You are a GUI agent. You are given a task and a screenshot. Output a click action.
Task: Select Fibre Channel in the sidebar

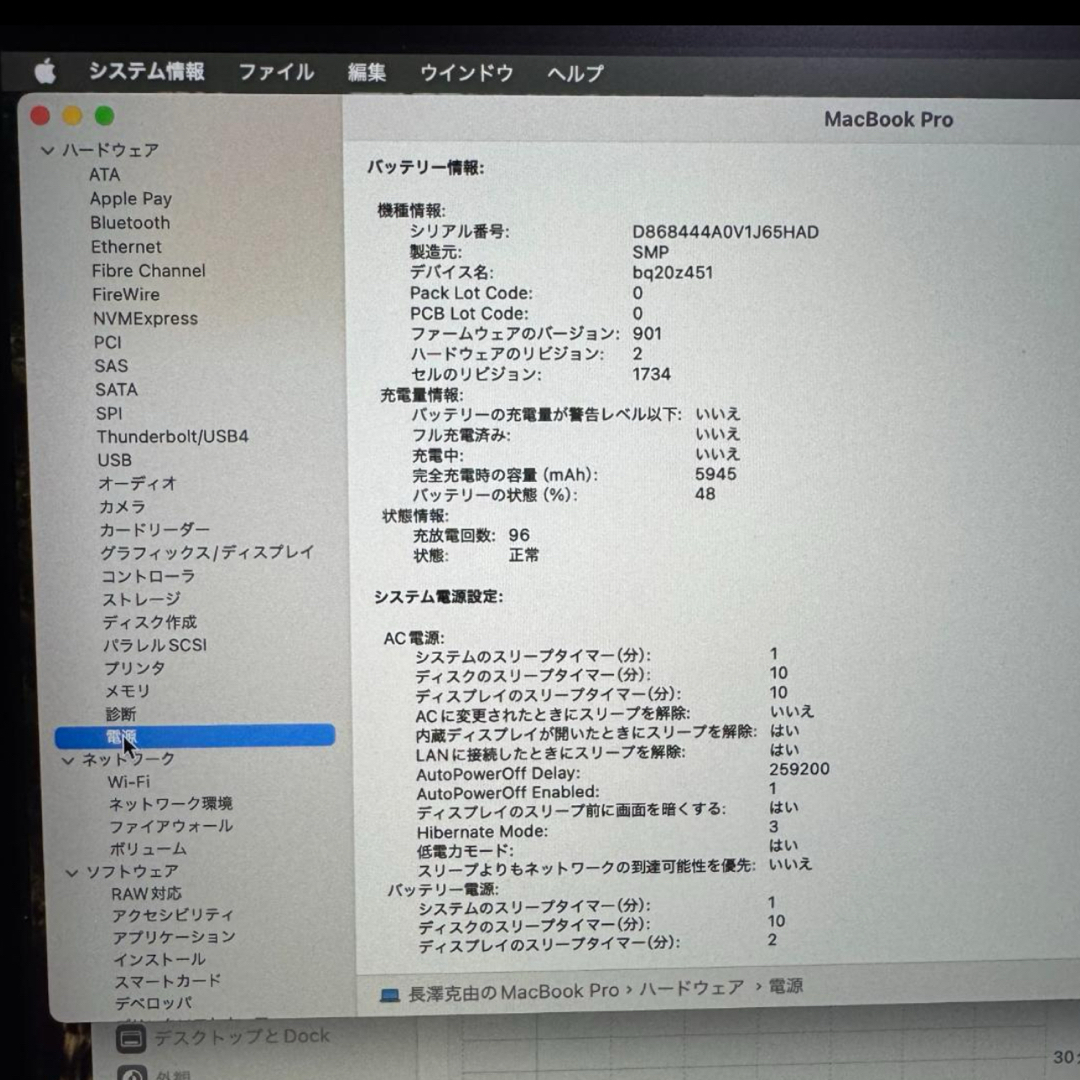coord(149,271)
